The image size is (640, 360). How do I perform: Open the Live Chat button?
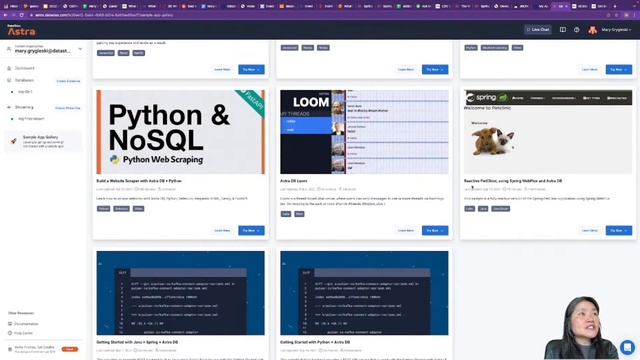pyautogui.click(x=538, y=30)
